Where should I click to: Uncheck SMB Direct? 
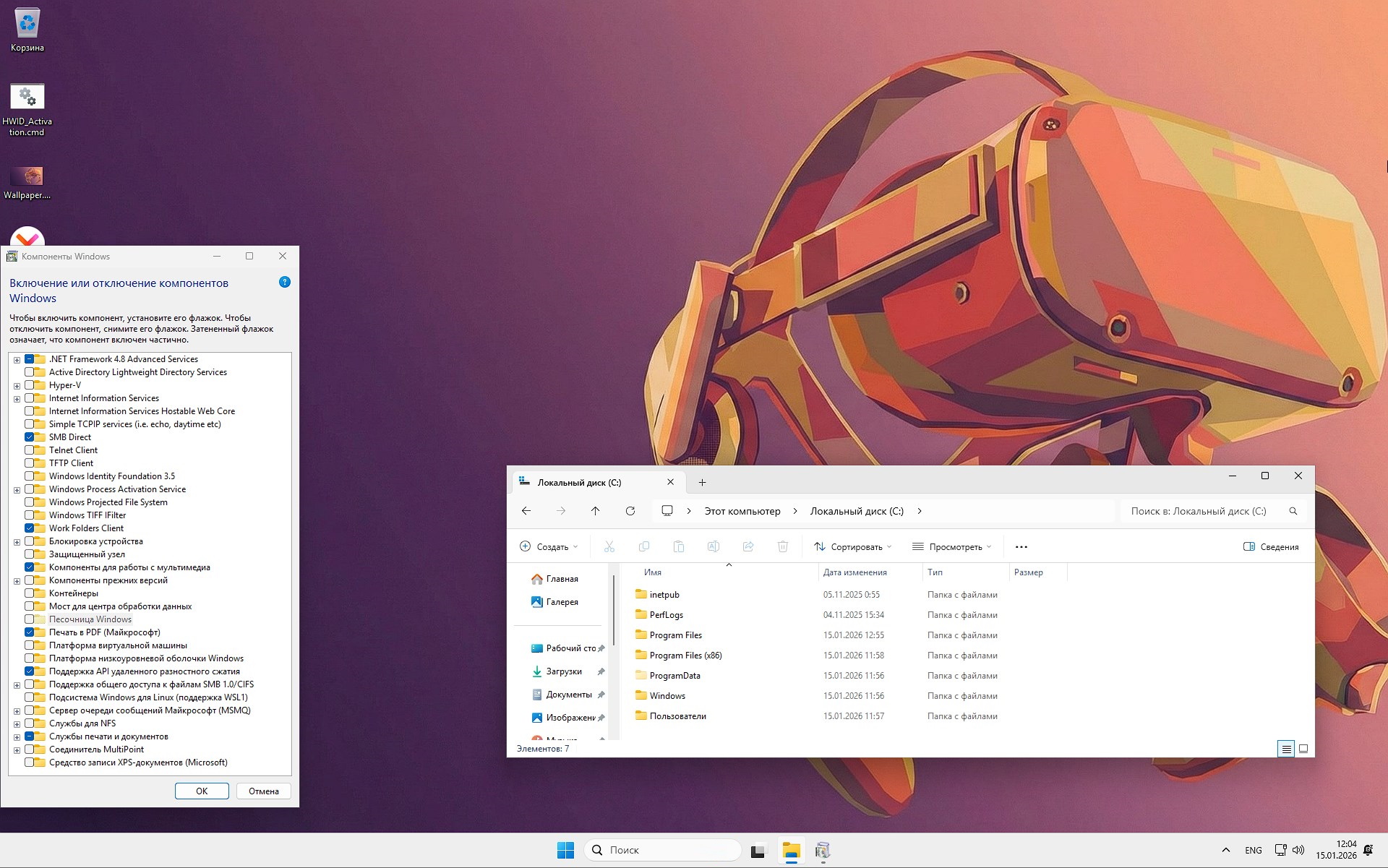click(x=30, y=437)
